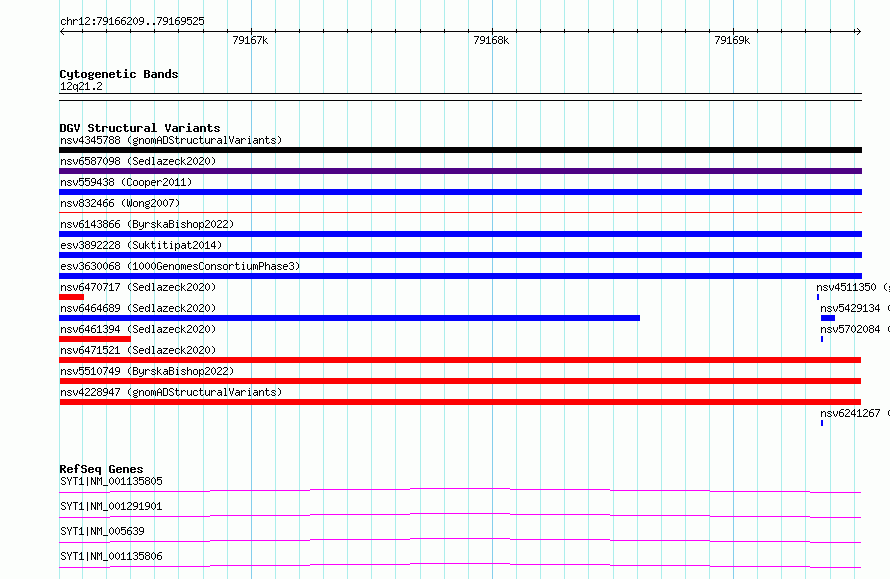Open the esv3892228 (Suktitipat2014) label
This screenshot has height=579, width=890.
point(141,245)
